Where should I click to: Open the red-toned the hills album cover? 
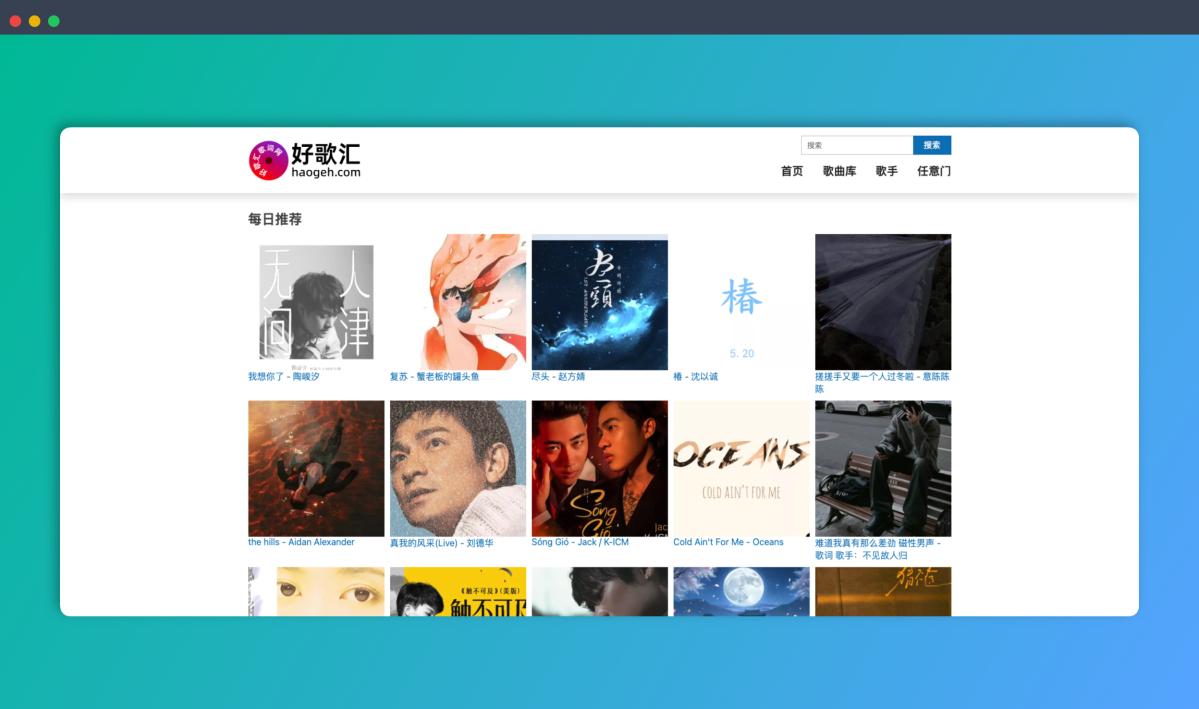[x=316, y=469]
